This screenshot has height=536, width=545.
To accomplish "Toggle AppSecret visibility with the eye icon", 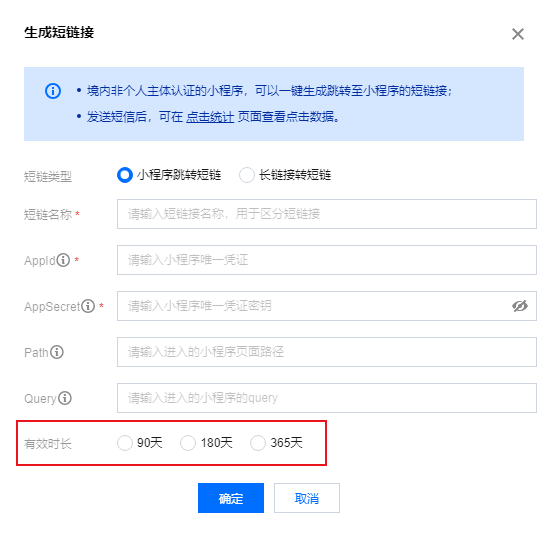I will [x=520, y=306].
